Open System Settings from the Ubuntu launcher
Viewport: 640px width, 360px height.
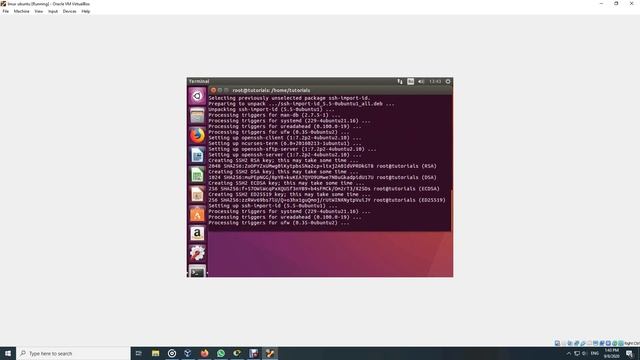click(197, 253)
